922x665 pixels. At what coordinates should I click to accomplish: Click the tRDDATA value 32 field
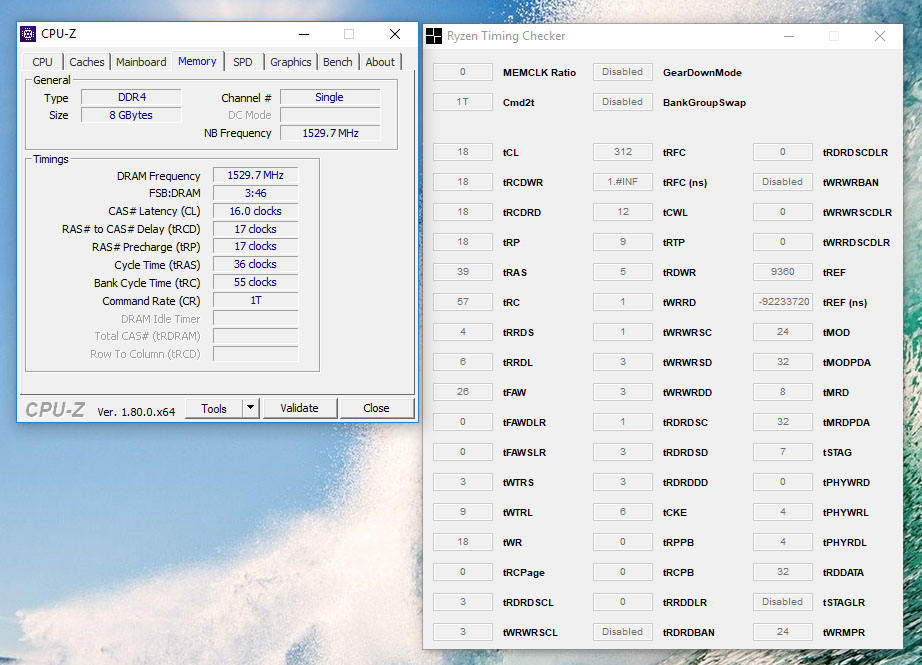click(783, 572)
